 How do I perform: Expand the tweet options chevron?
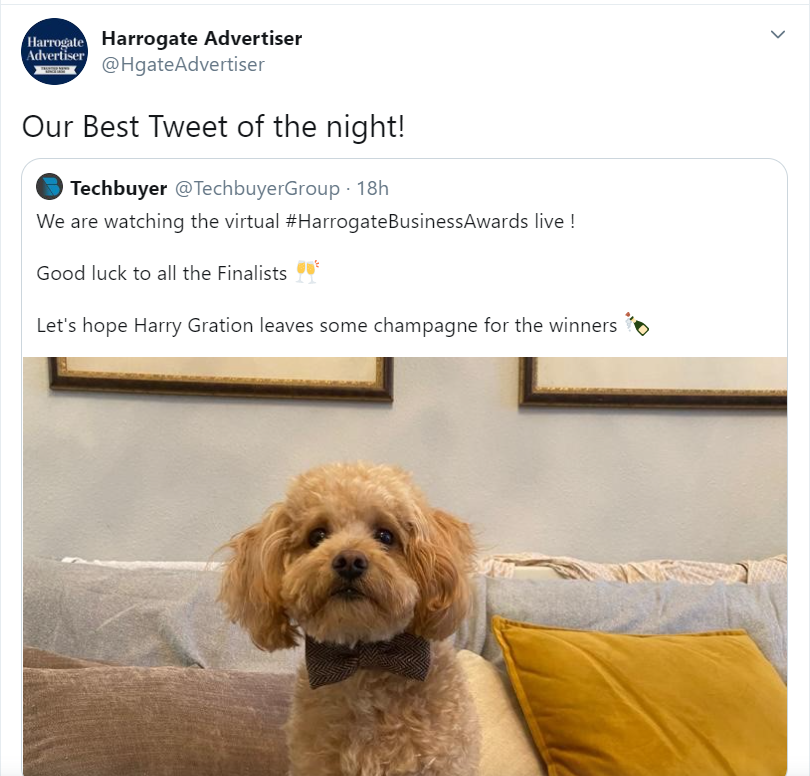[x=777, y=35]
